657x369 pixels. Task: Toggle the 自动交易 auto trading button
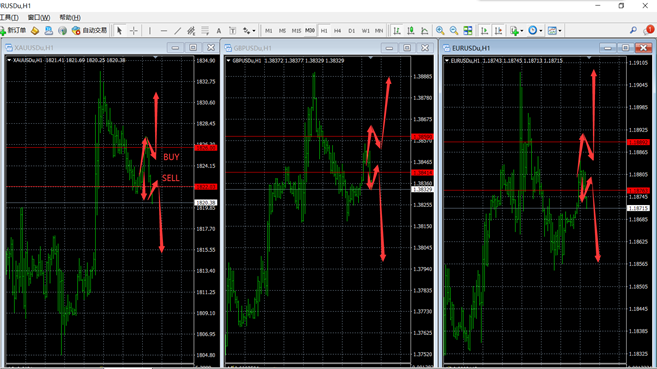click(90, 31)
